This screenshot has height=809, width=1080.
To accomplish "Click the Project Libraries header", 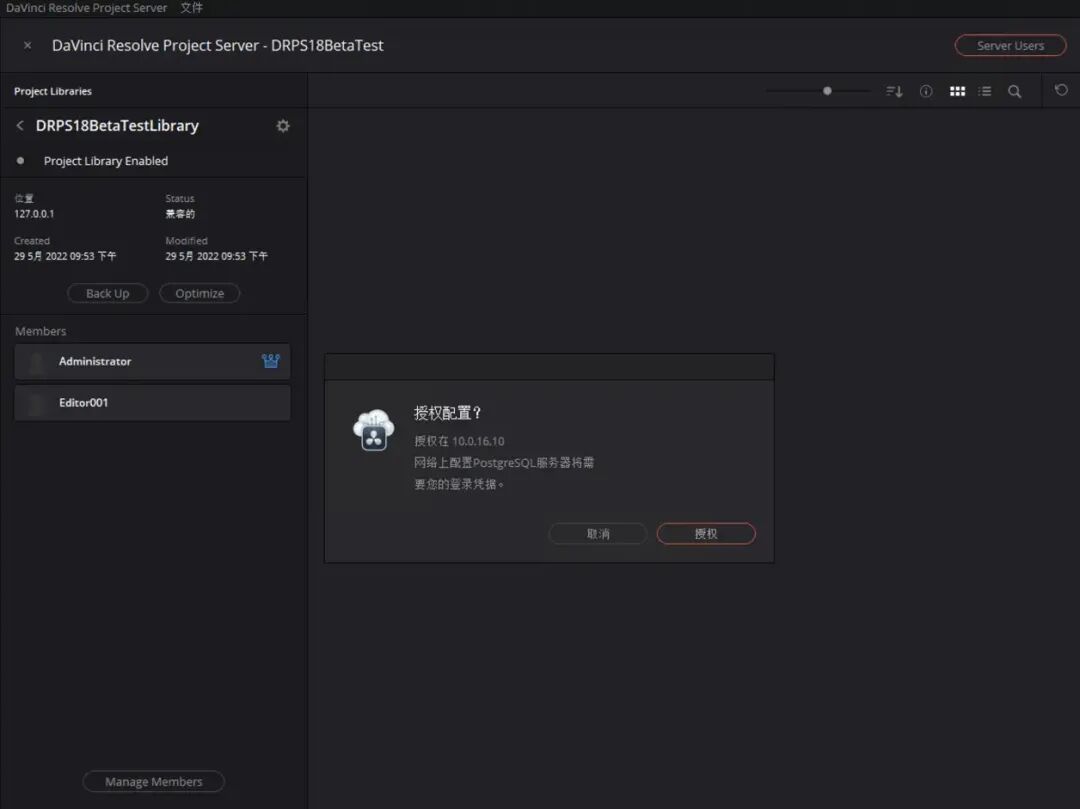I will click(53, 91).
